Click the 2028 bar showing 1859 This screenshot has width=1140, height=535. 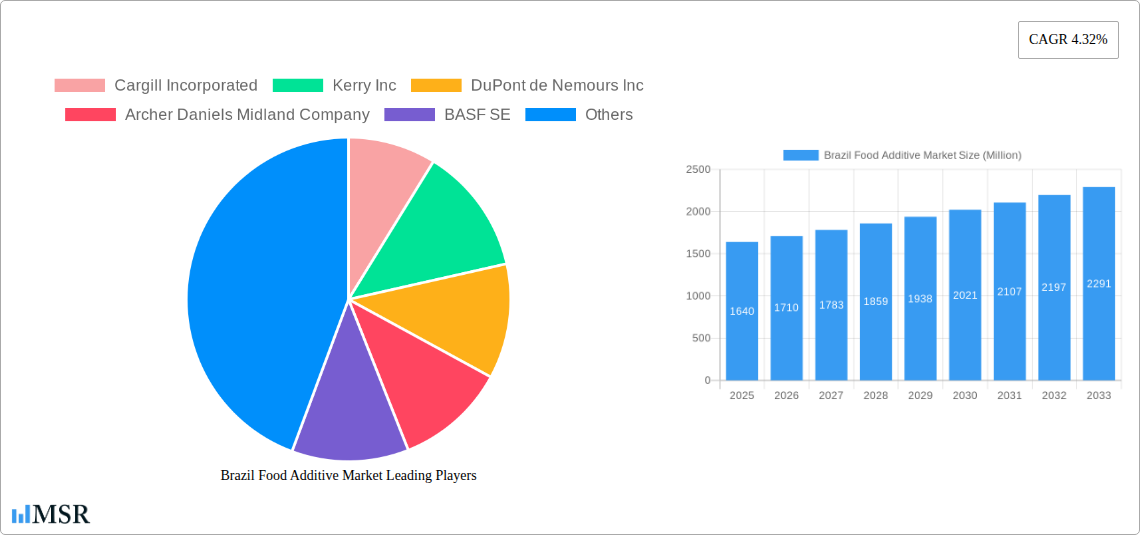[x=876, y=302]
